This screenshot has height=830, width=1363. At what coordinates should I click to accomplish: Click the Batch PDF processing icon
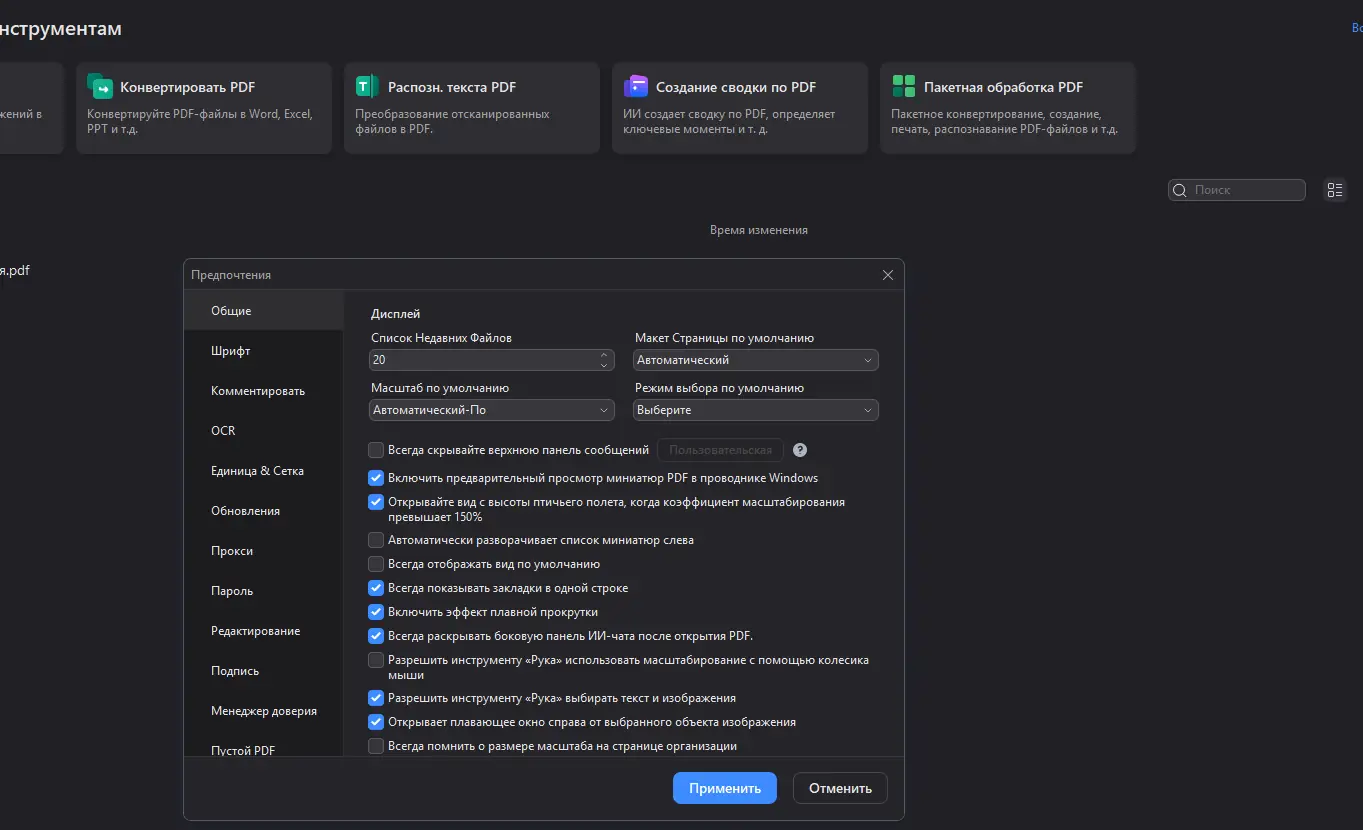(x=903, y=86)
